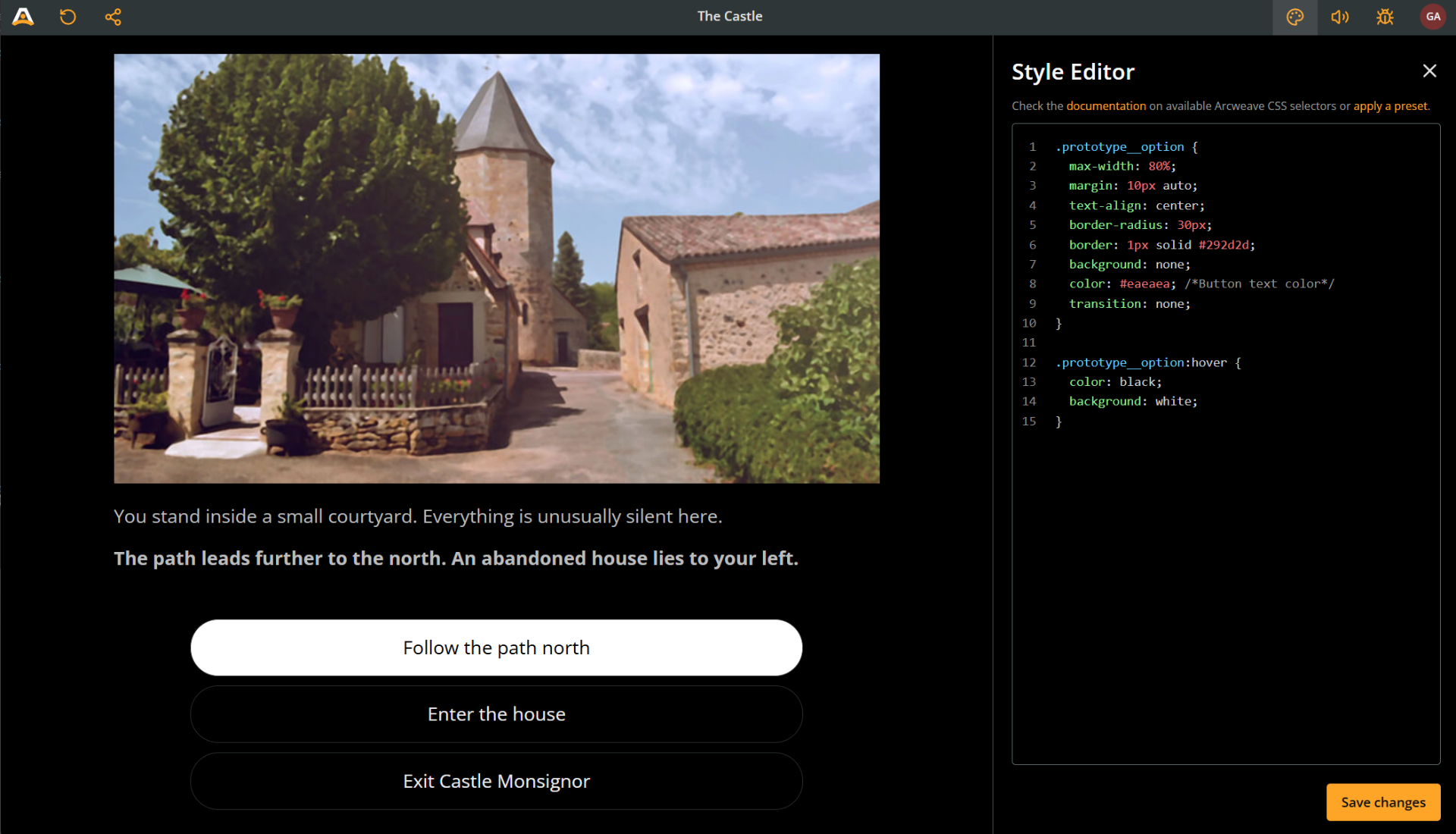Click the "The Castle" title
Image resolution: width=1456 pixels, height=834 pixels.
pos(729,16)
